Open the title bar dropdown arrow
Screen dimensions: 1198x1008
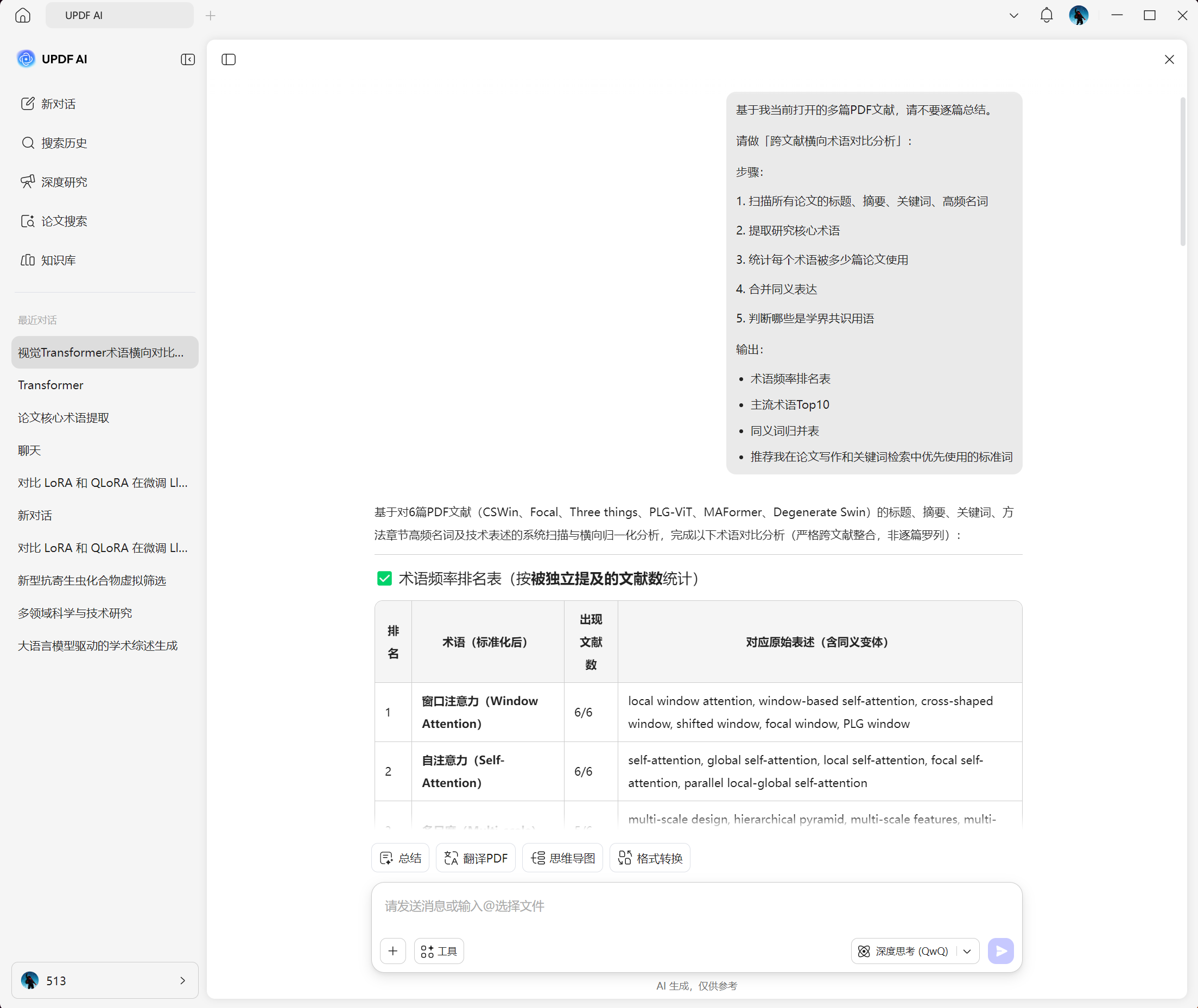[1013, 15]
